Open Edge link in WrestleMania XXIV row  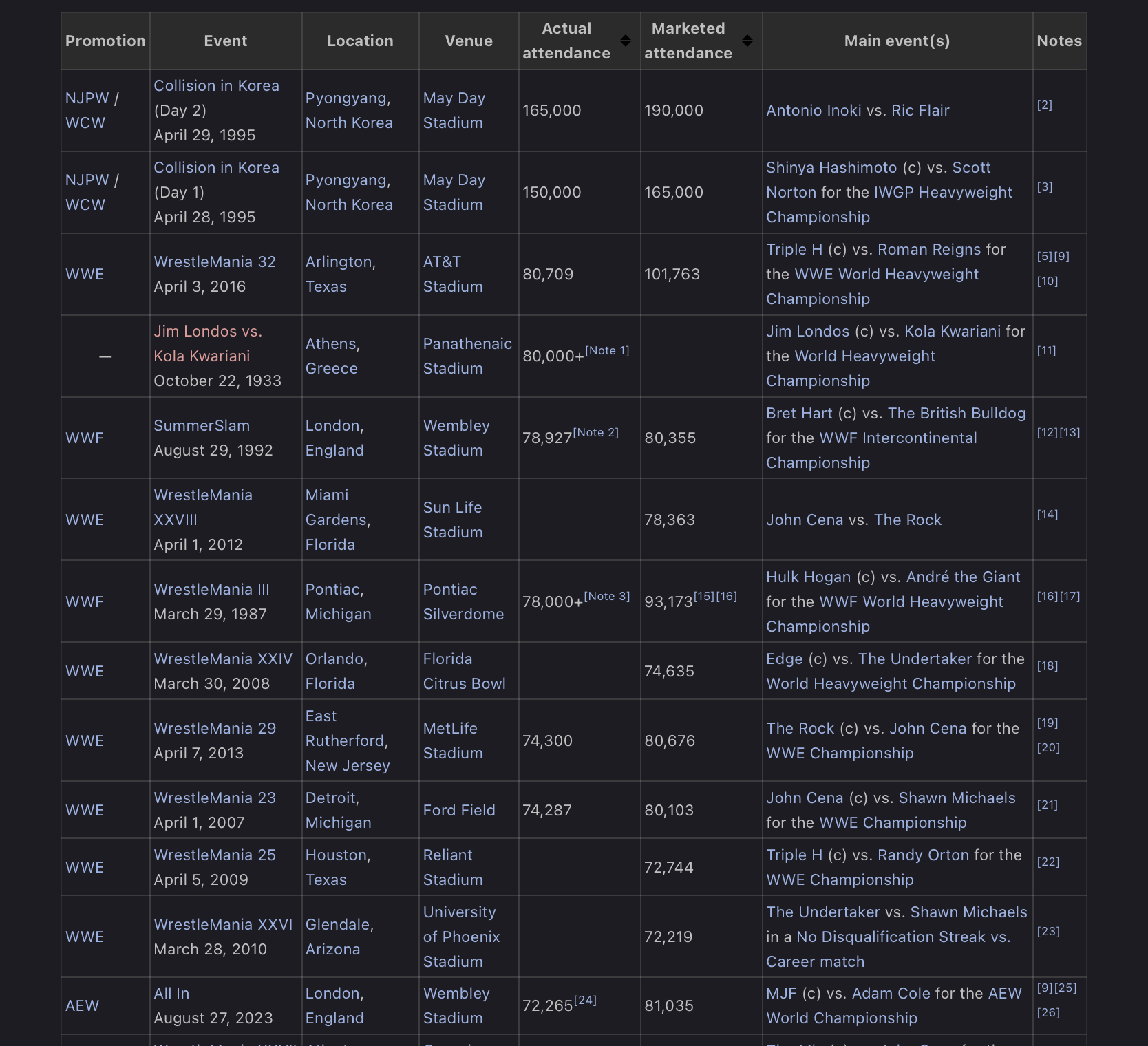coord(785,659)
